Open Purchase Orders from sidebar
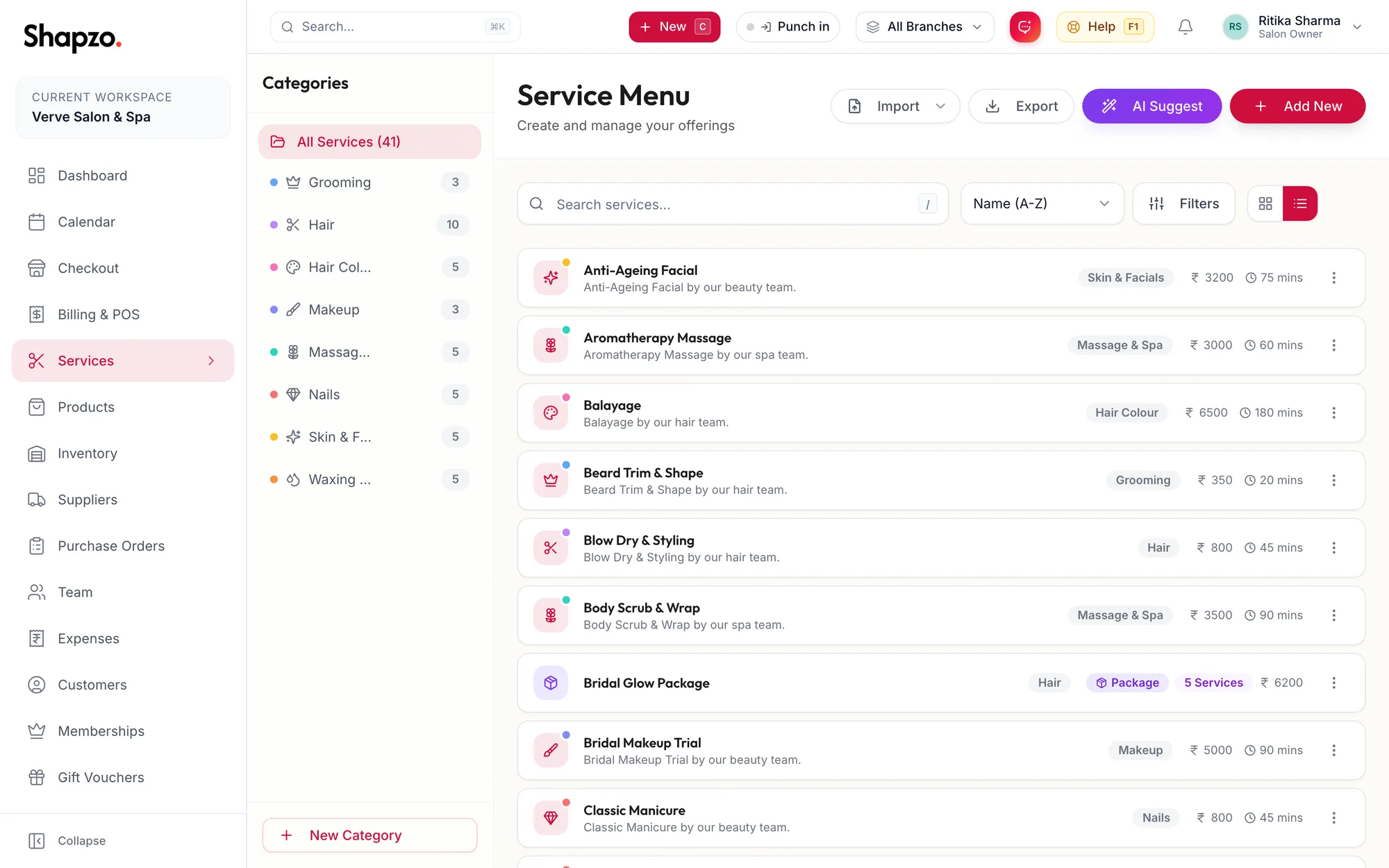This screenshot has height=868, width=1389. pyautogui.click(x=123, y=546)
